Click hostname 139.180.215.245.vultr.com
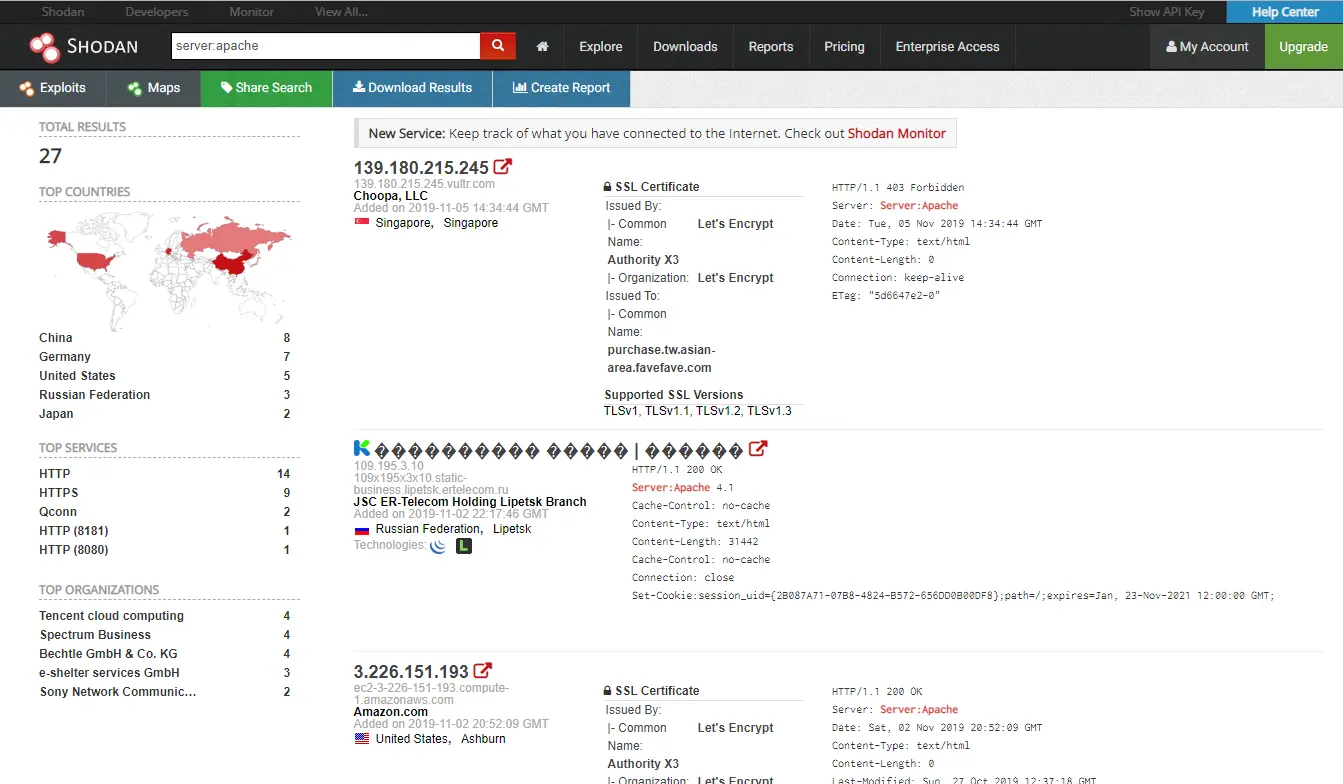This screenshot has height=784, width=1343. point(424,184)
